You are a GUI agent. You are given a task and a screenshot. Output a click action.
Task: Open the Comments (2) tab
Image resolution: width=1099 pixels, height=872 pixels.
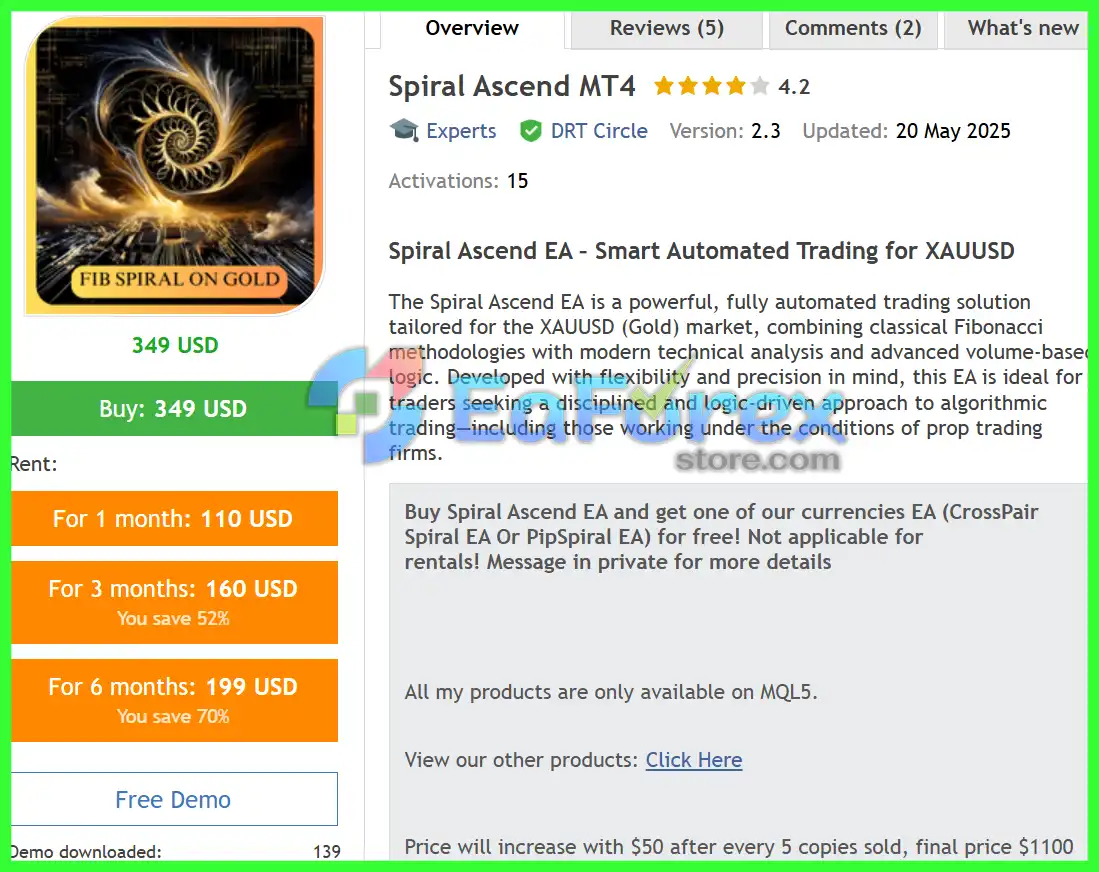coord(853,28)
